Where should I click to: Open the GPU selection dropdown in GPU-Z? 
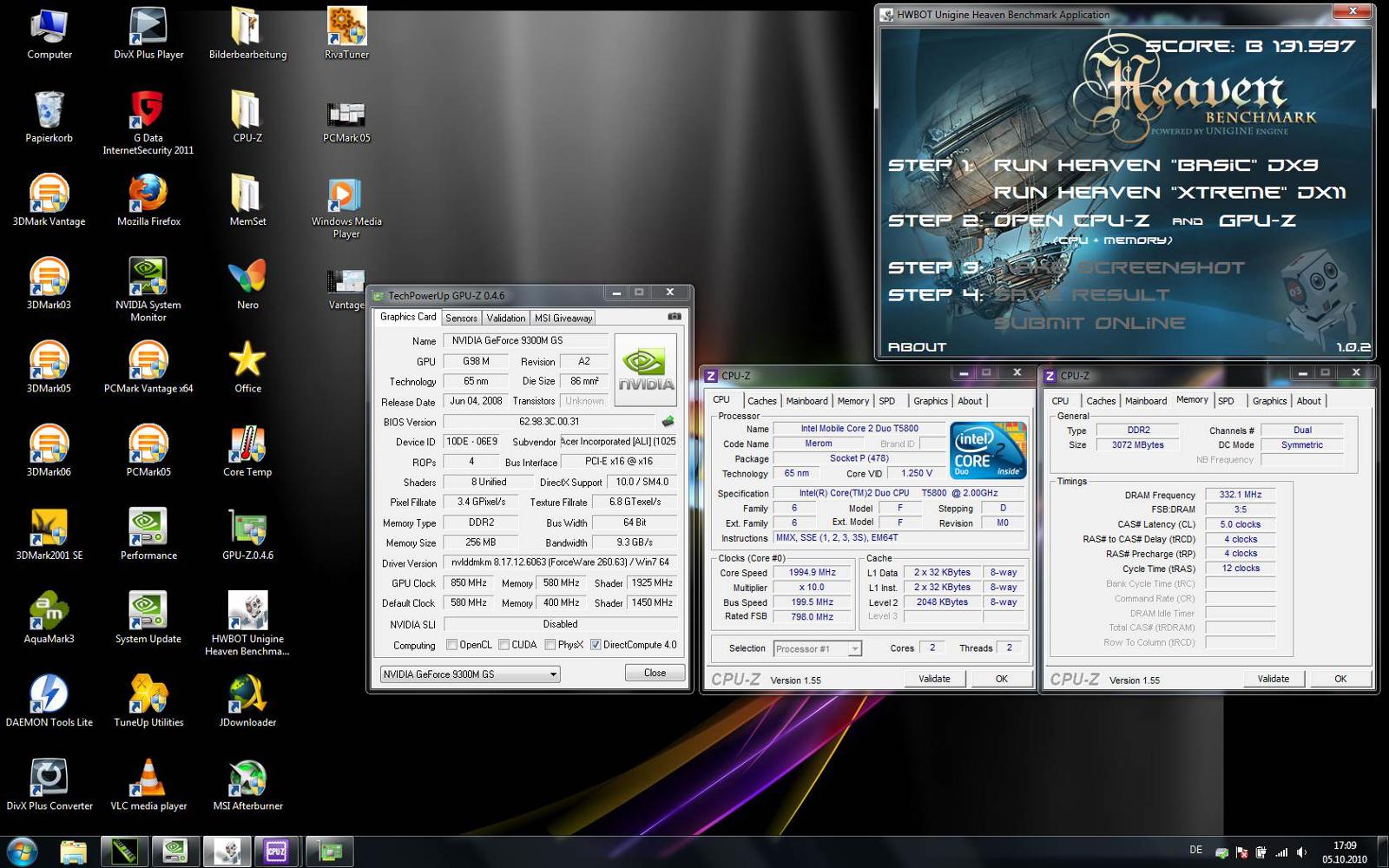click(x=471, y=674)
